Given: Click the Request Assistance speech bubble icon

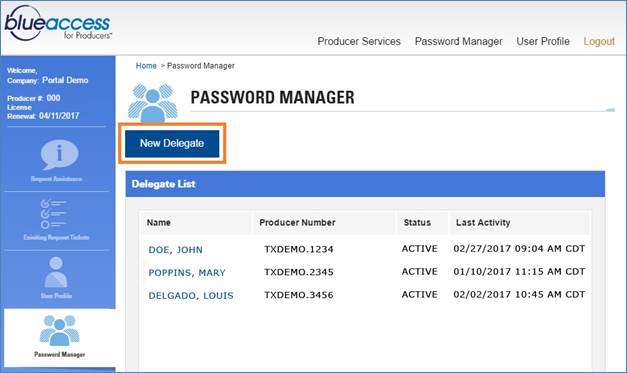Looking at the screenshot, I should 59,154.
